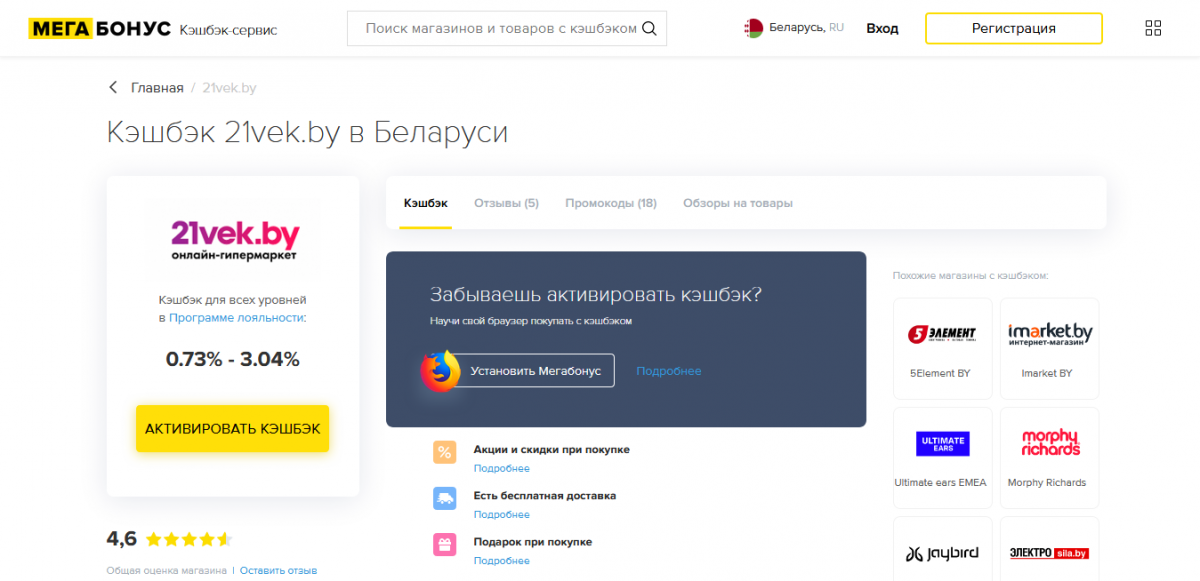Screen dimensions: 1200x581
Task: Click the gift with purchase icon
Action: pyautogui.click(x=444, y=544)
